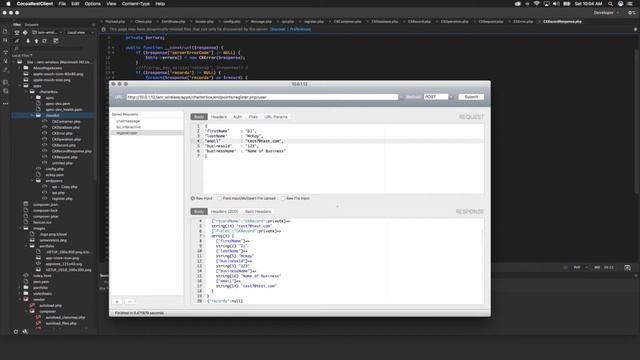
Task: Click the Dreamweaver status bar icon at far right
Action: pos(627,267)
